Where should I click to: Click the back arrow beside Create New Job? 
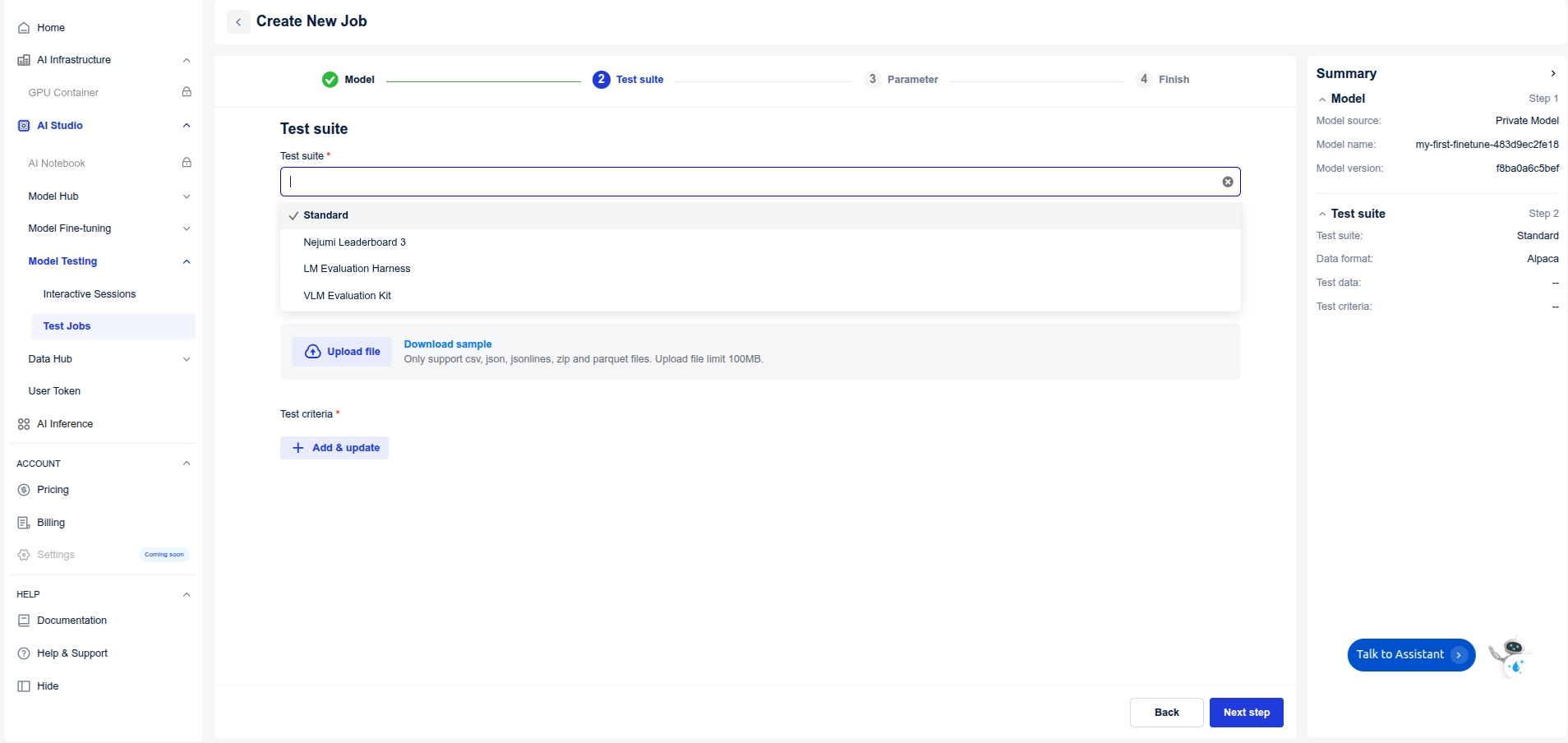point(238,22)
